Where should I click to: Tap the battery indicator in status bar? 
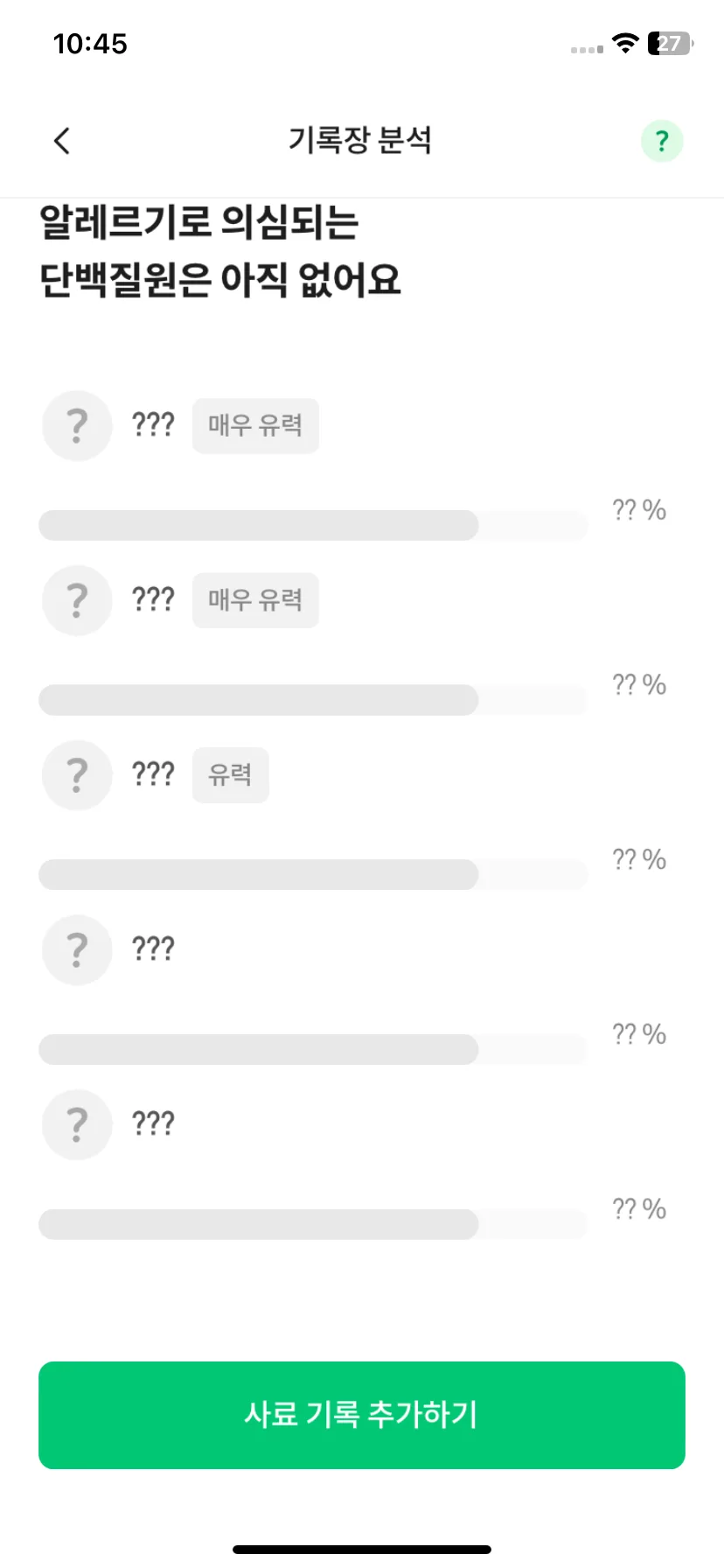pyautogui.click(x=670, y=43)
